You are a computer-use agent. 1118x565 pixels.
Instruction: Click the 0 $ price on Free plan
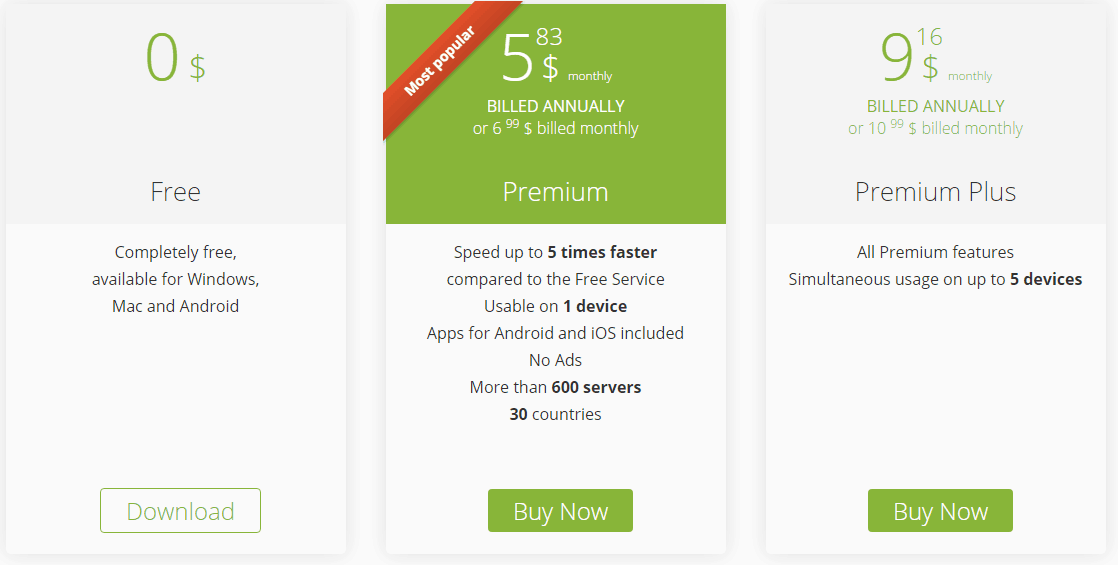175,58
